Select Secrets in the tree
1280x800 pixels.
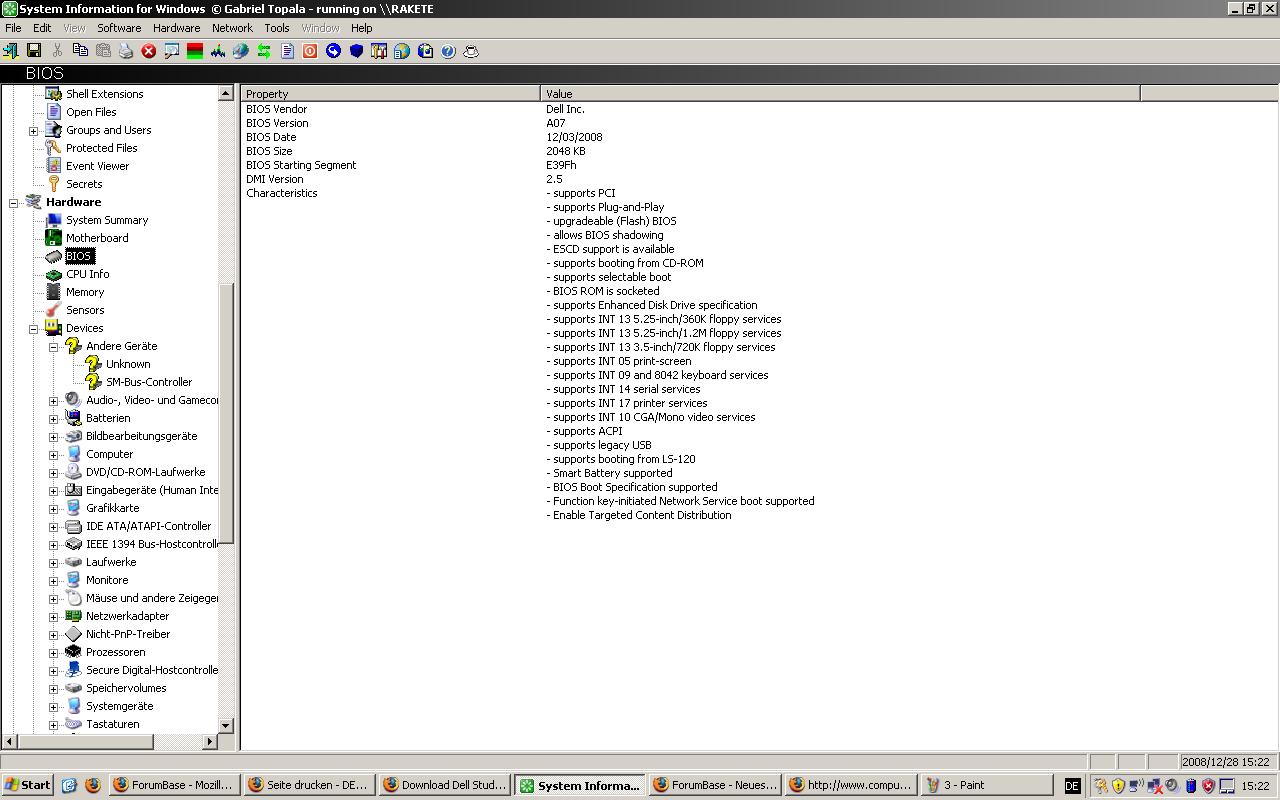click(x=84, y=184)
